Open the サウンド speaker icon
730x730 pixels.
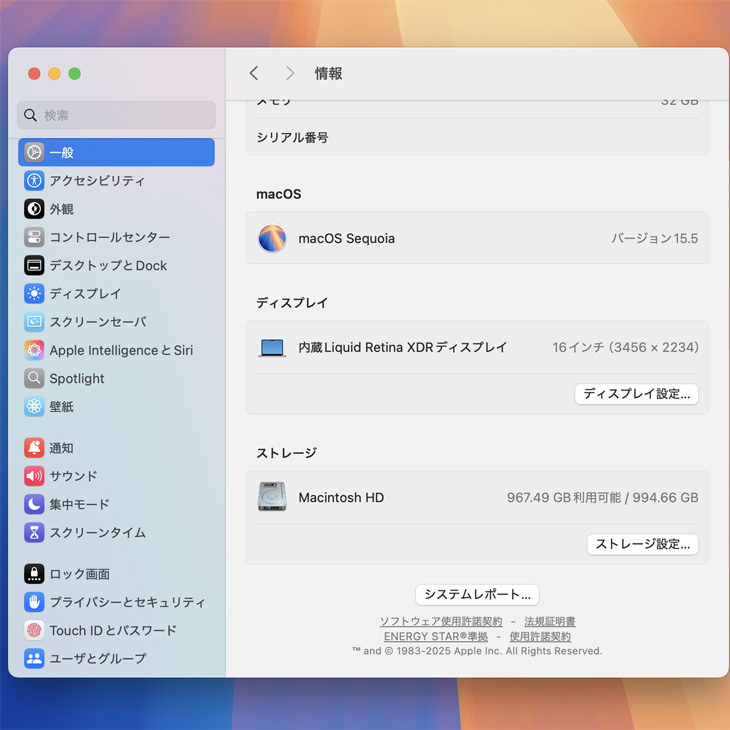click(x=34, y=476)
